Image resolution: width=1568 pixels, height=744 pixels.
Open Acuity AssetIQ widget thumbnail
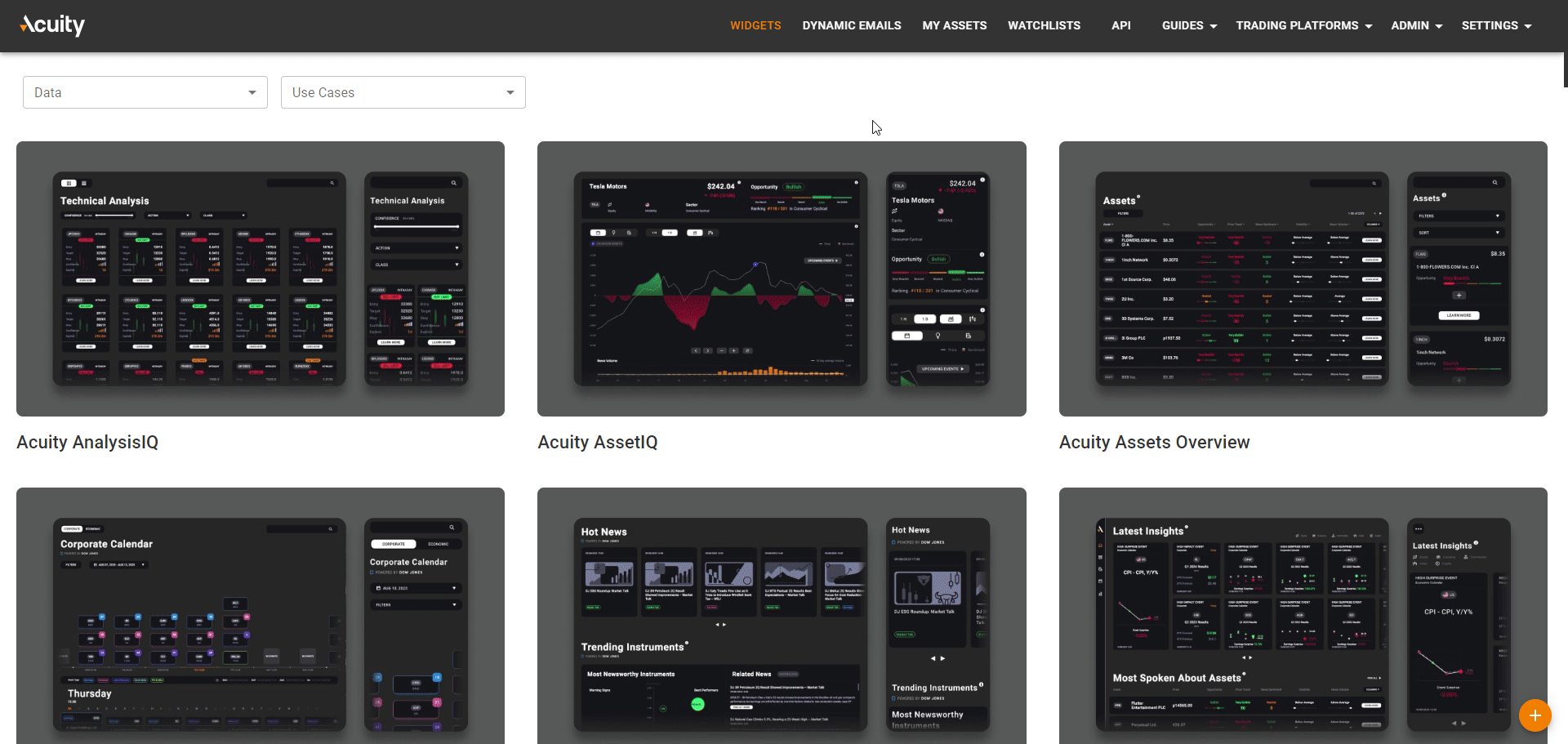click(x=782, y=278)
